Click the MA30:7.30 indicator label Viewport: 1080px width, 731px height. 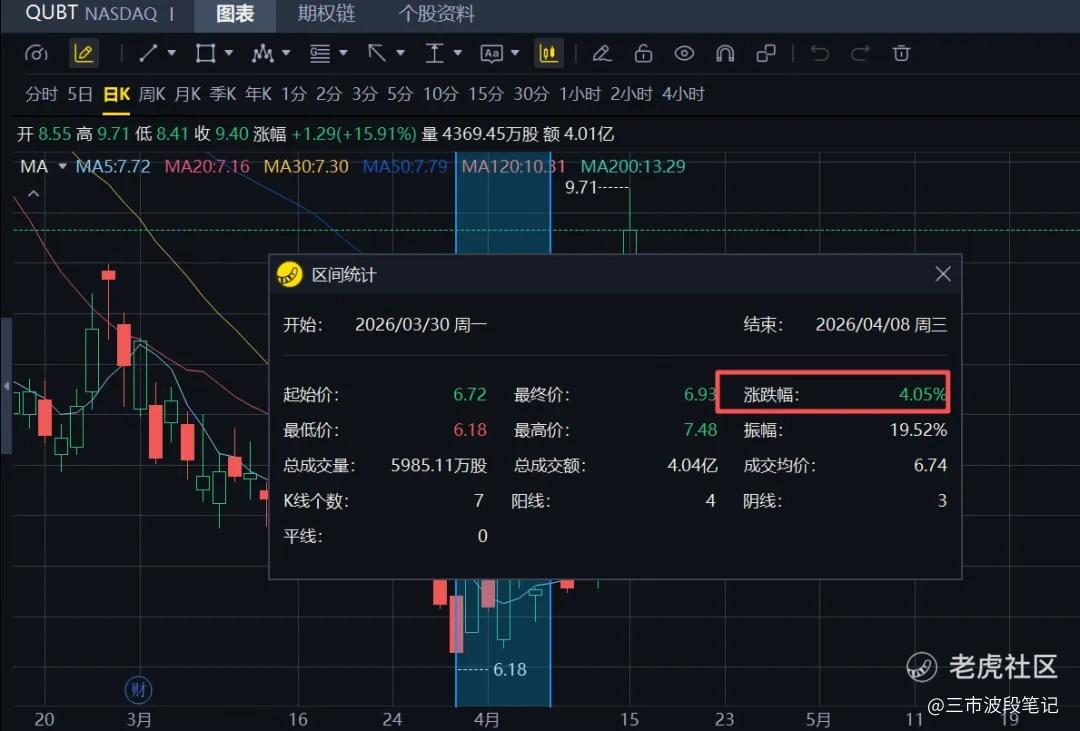[306, 166]
